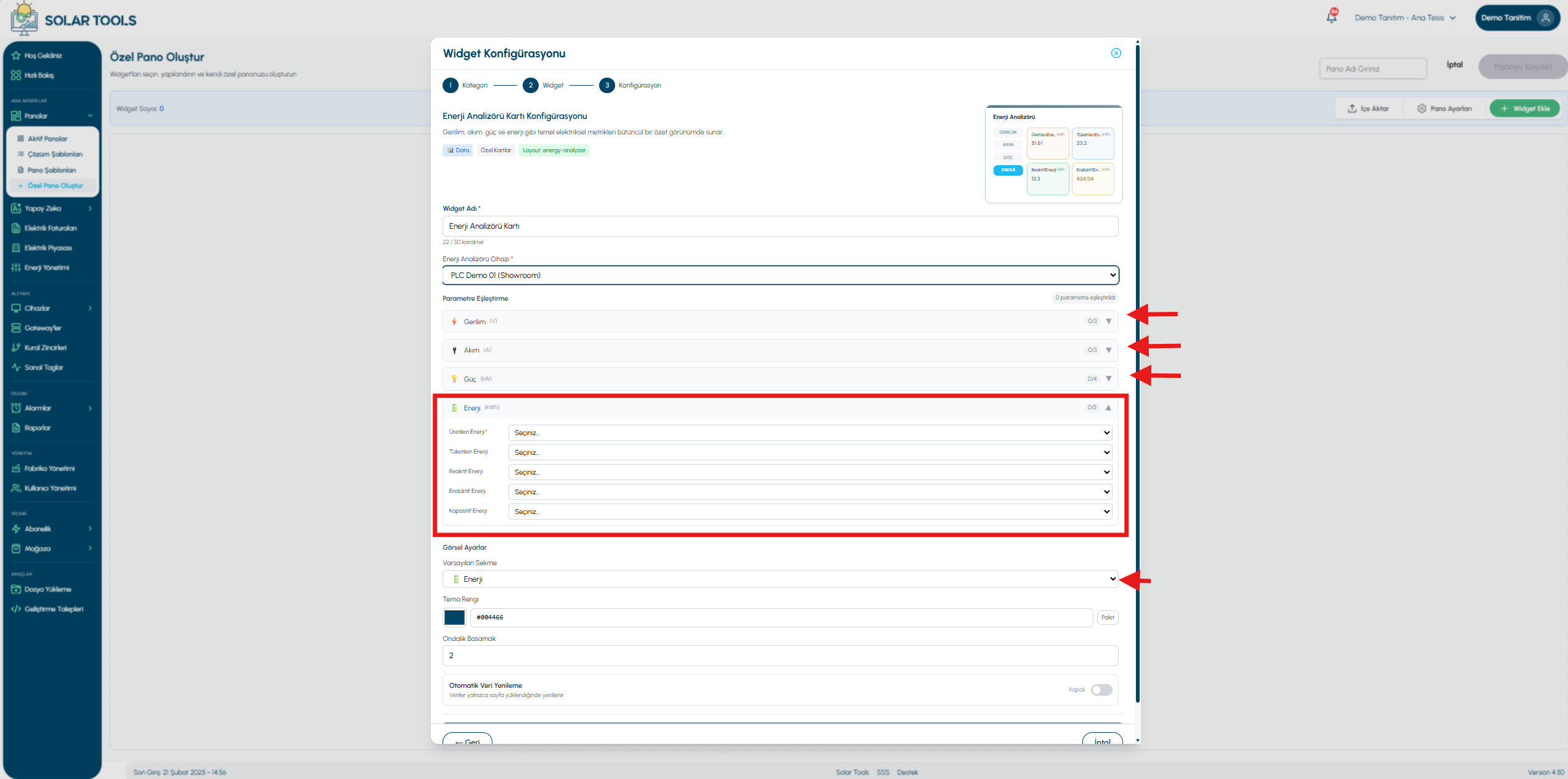Open the Destek footer link
Screen dimensions: 1568x779
[x=907, y=772]
